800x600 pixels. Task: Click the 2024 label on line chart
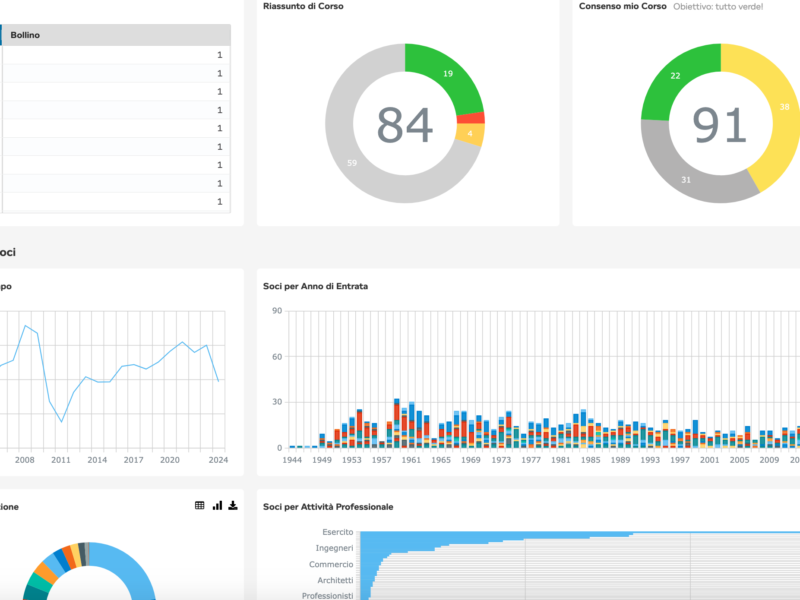click(218, 460)
